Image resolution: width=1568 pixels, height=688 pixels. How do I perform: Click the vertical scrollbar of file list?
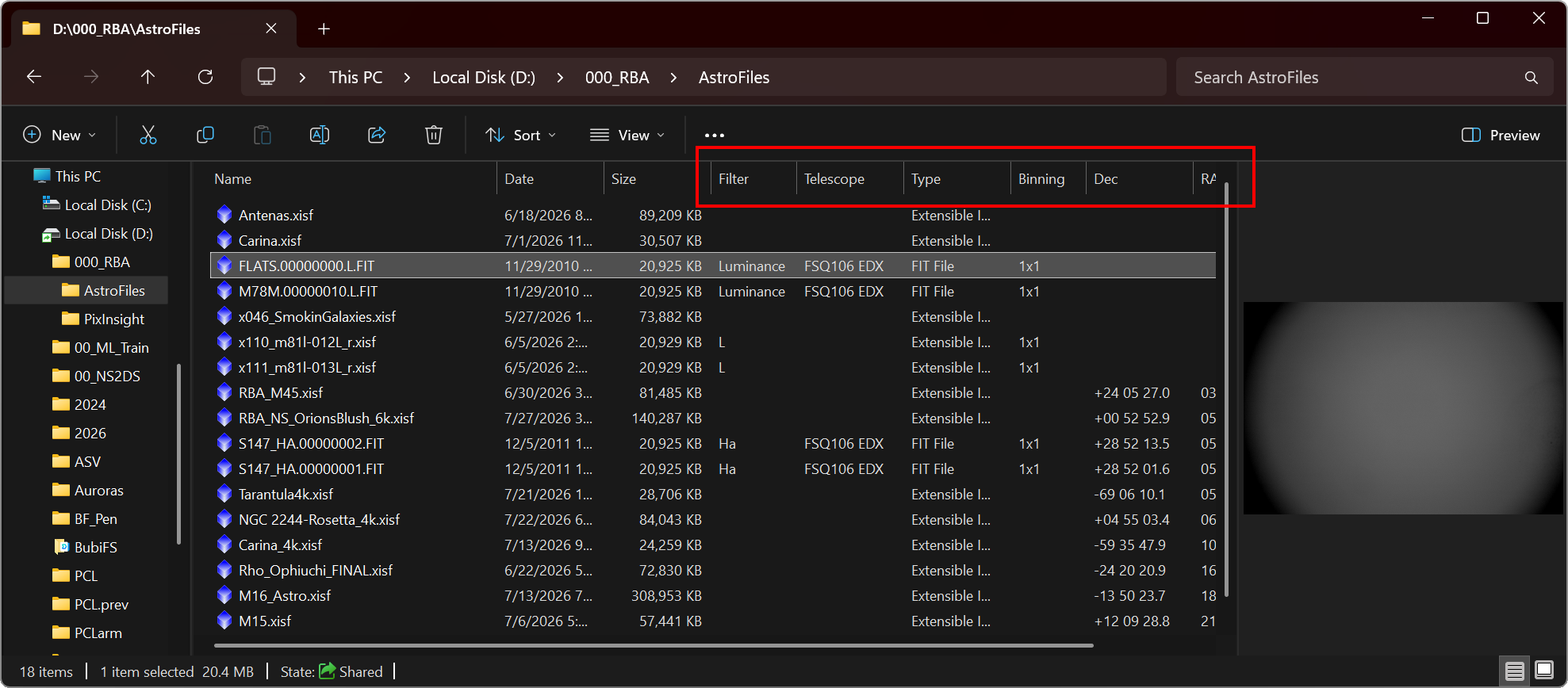(1227, 390)
